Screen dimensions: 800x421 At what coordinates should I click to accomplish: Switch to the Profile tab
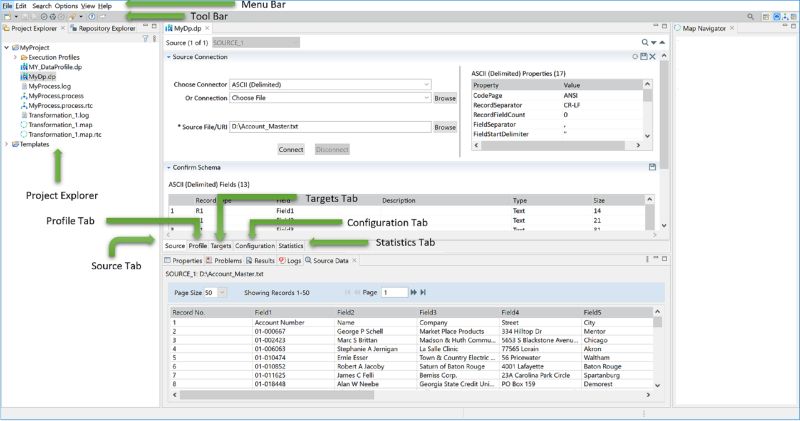(198, 245)
